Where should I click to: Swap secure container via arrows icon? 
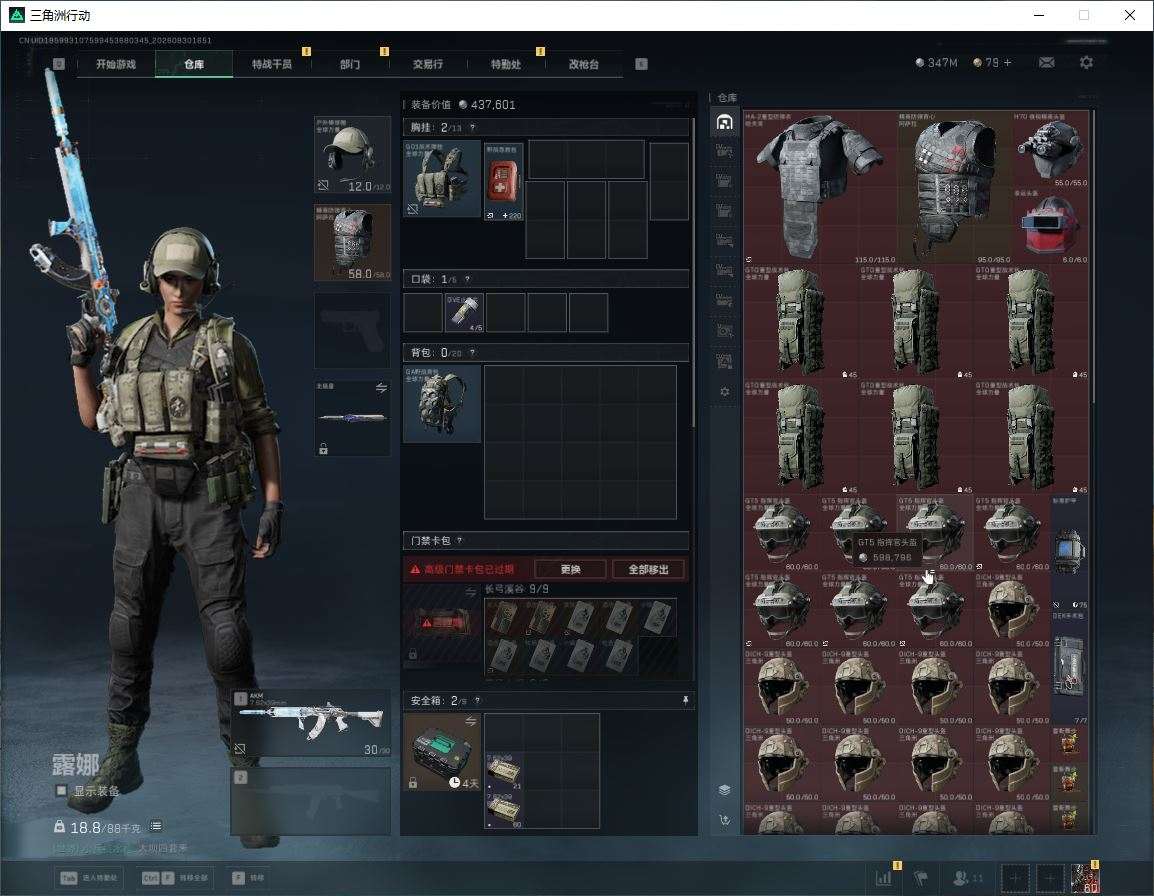pyautogui.click(x=470, y=722)
